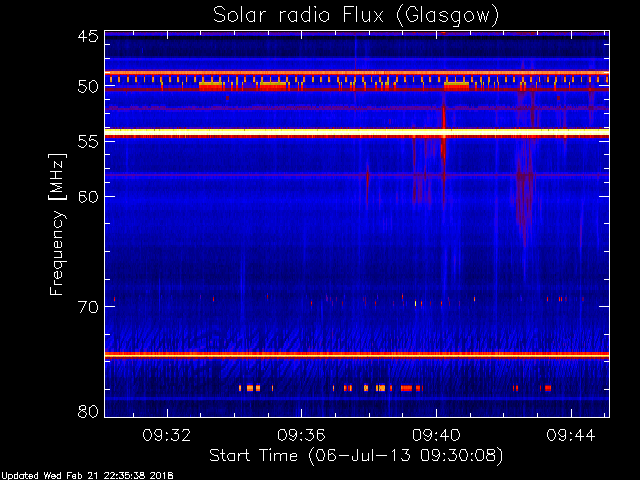
Task: Click the 'Start Time (06-Jul-13 09:30:08)' label
Action: coord(356,456)
